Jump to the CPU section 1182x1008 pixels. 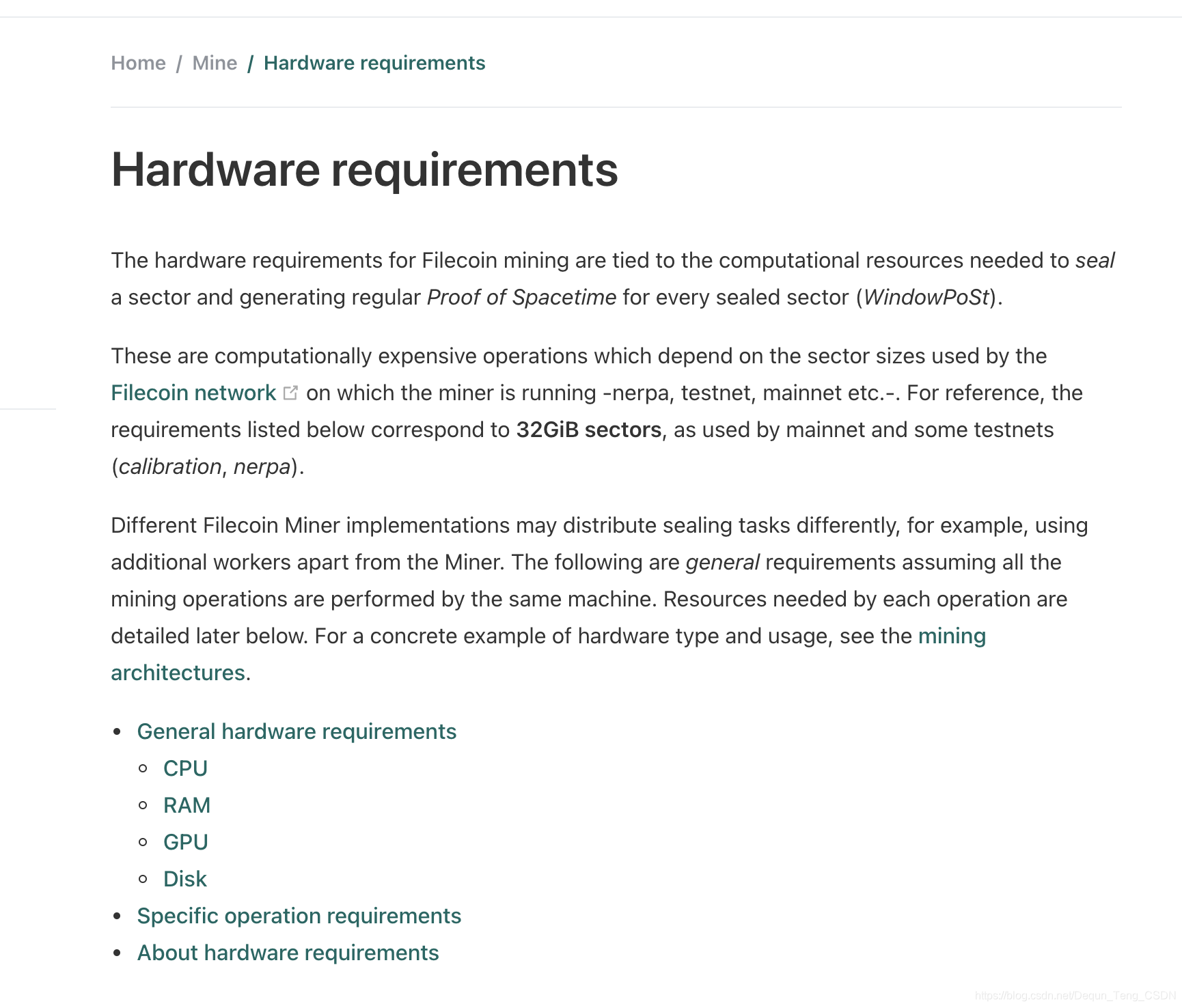tap(185, 768)
